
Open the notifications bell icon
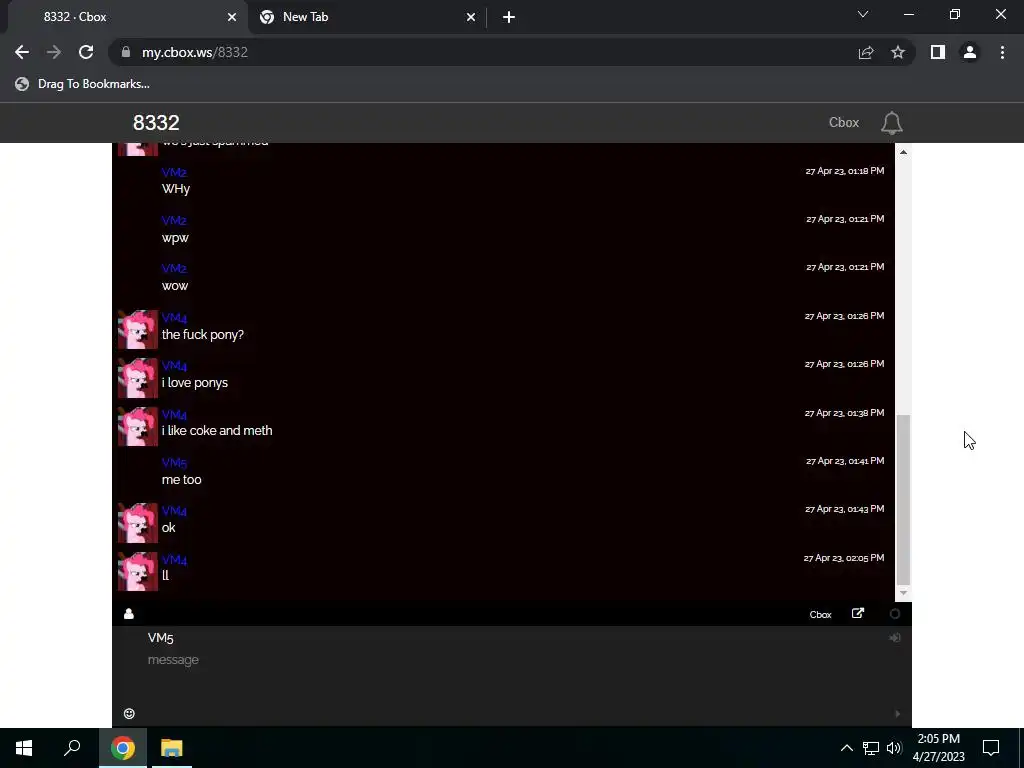[x=891, y=123]
